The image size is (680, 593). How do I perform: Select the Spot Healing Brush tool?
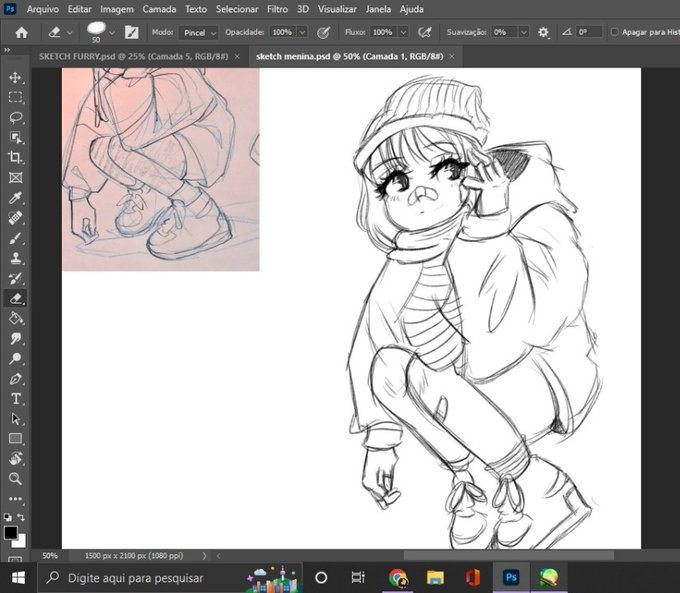coord(16,218)
